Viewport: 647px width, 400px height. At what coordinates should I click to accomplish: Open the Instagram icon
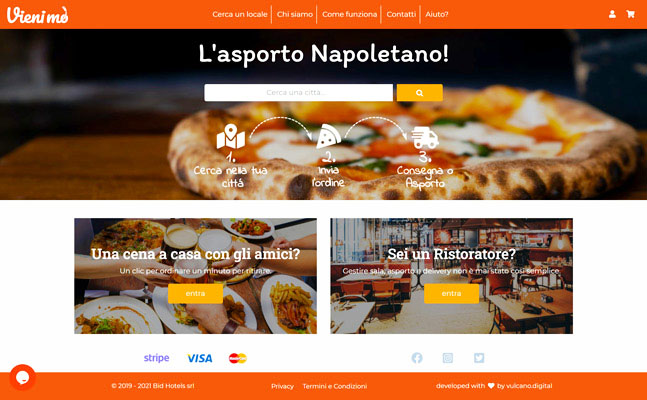pos(448,358)
